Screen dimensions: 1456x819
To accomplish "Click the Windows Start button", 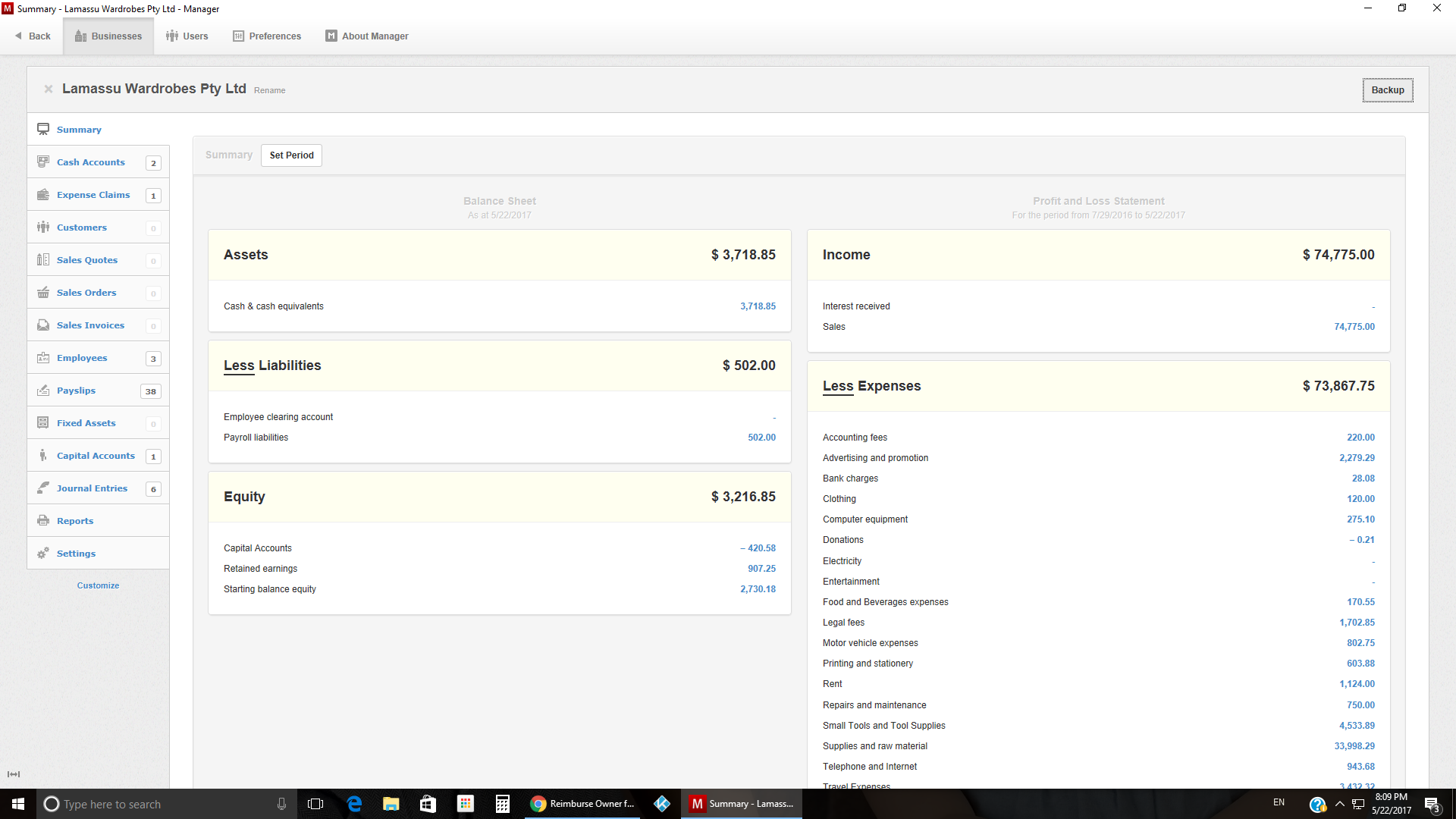I will 18,804.
